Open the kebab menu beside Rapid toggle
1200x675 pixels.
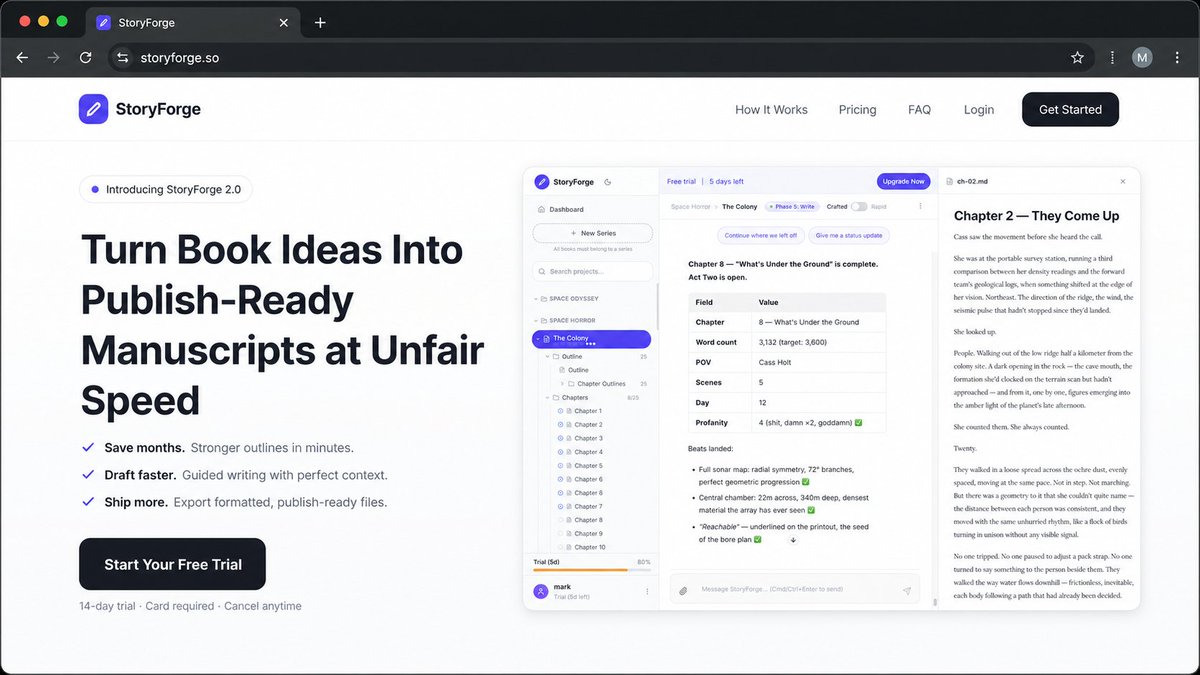921,207
